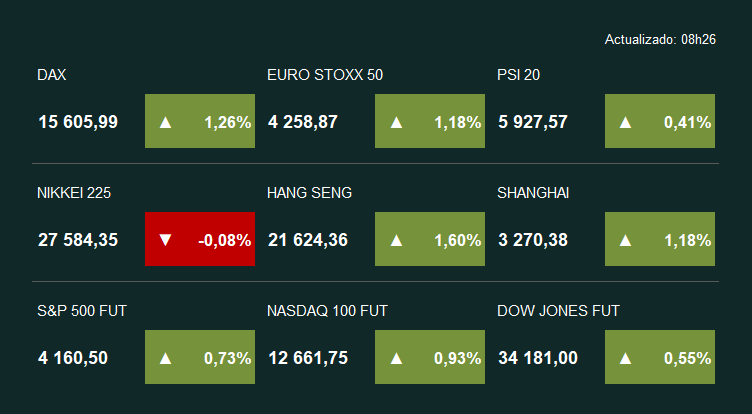Click the SHANGHAI value 3 270,38

[533, 240]
